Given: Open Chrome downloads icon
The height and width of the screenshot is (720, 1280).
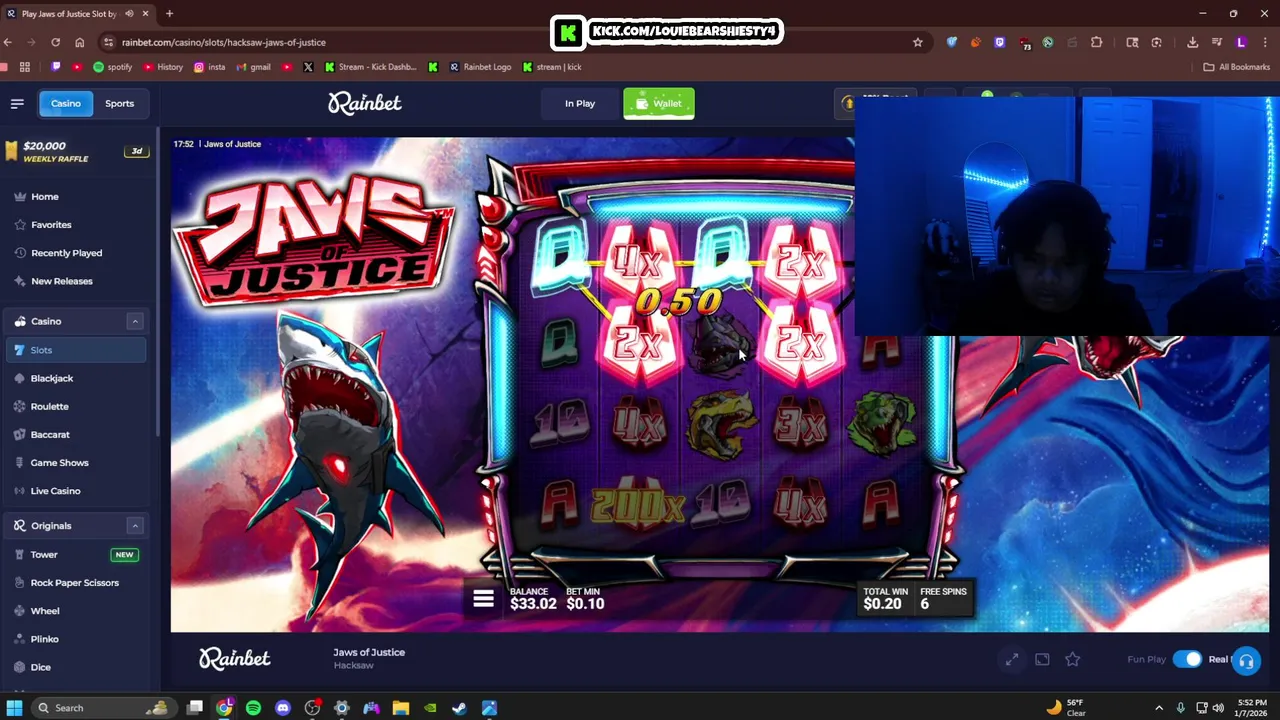Looking at the screenshot, I should click(1192, 42).
